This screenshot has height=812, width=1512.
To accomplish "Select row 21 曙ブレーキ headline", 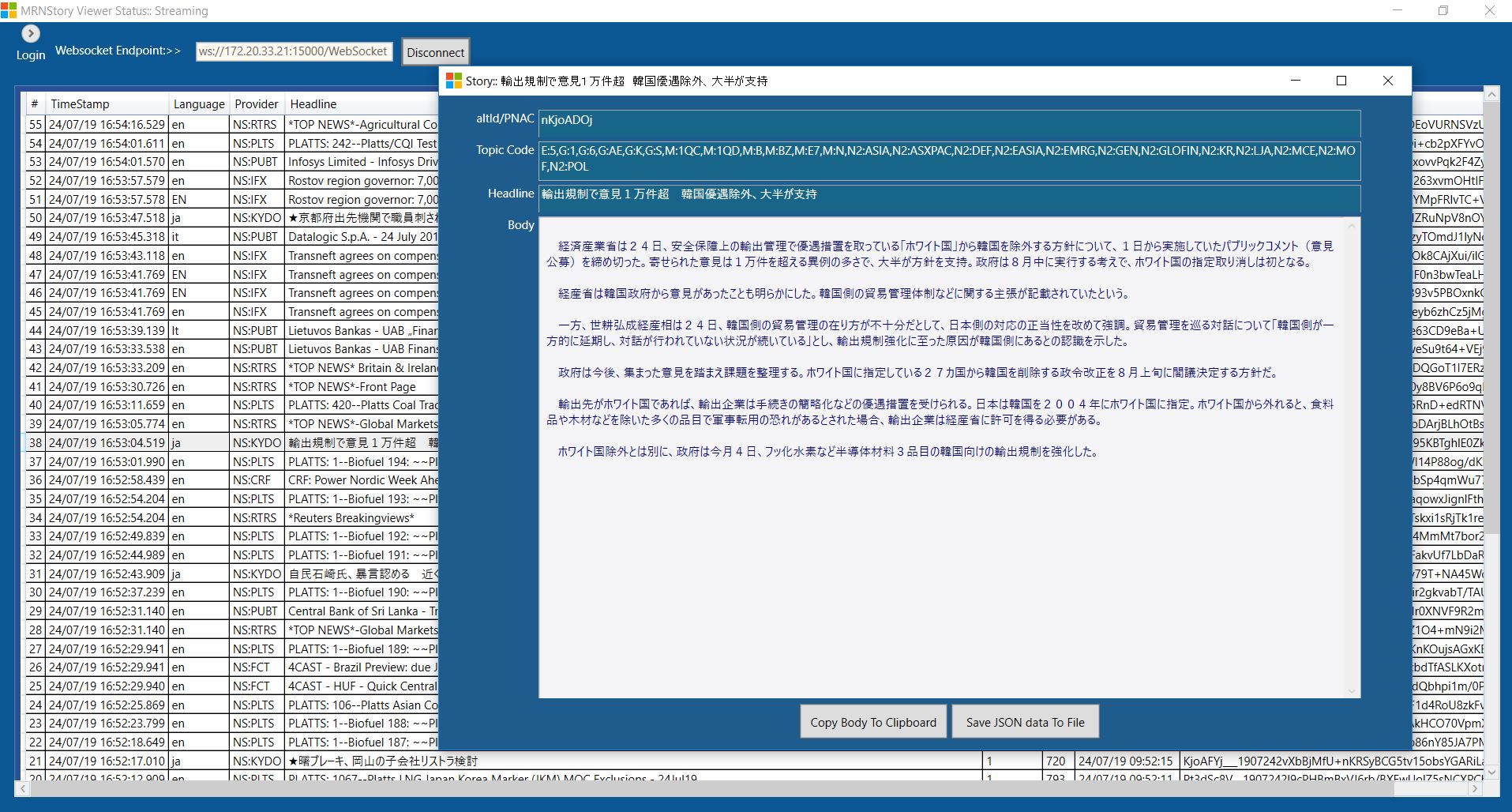I will [x=633, y=761].
